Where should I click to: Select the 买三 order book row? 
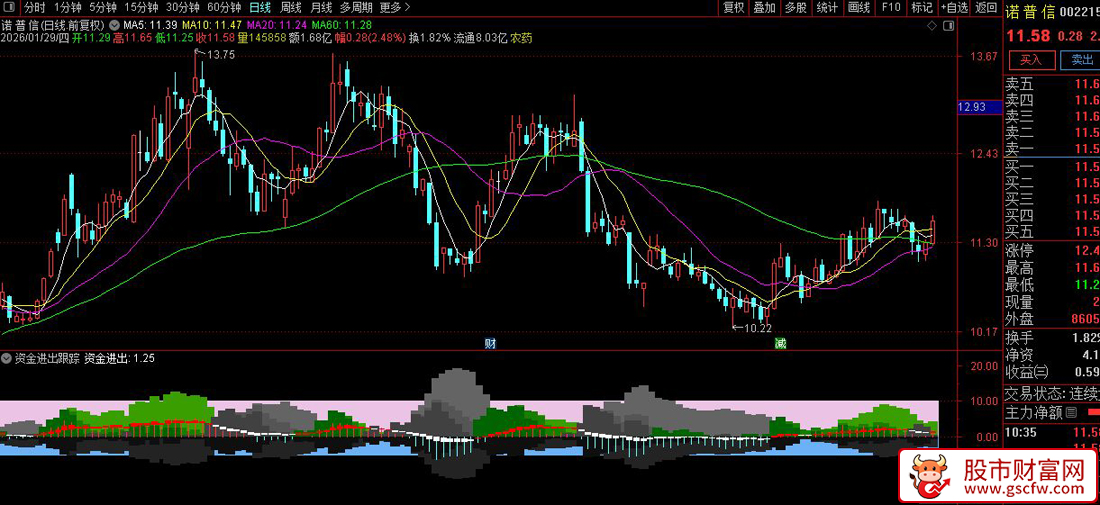(x=1052, y=199)
